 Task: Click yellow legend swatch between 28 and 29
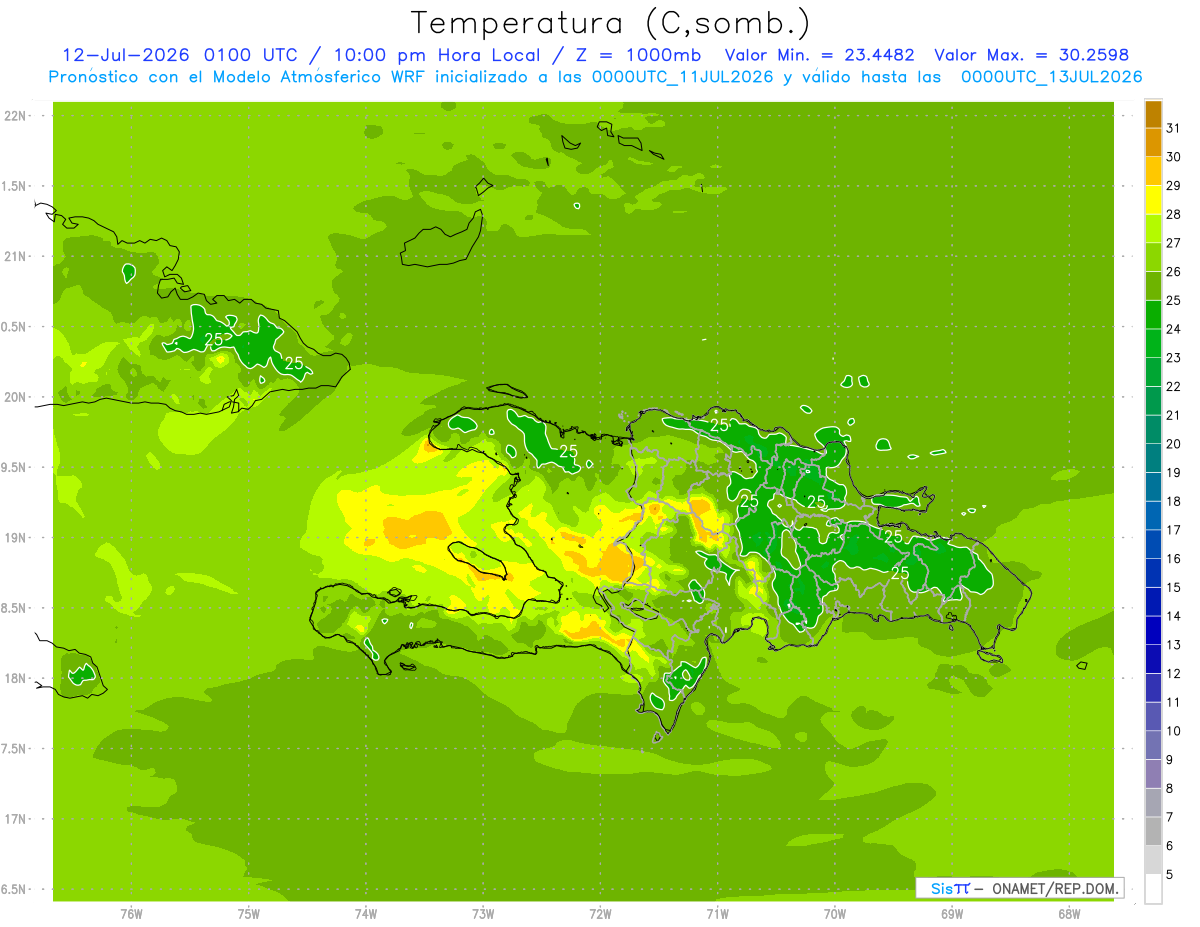pyautogui.click(x=1153, y=200)
